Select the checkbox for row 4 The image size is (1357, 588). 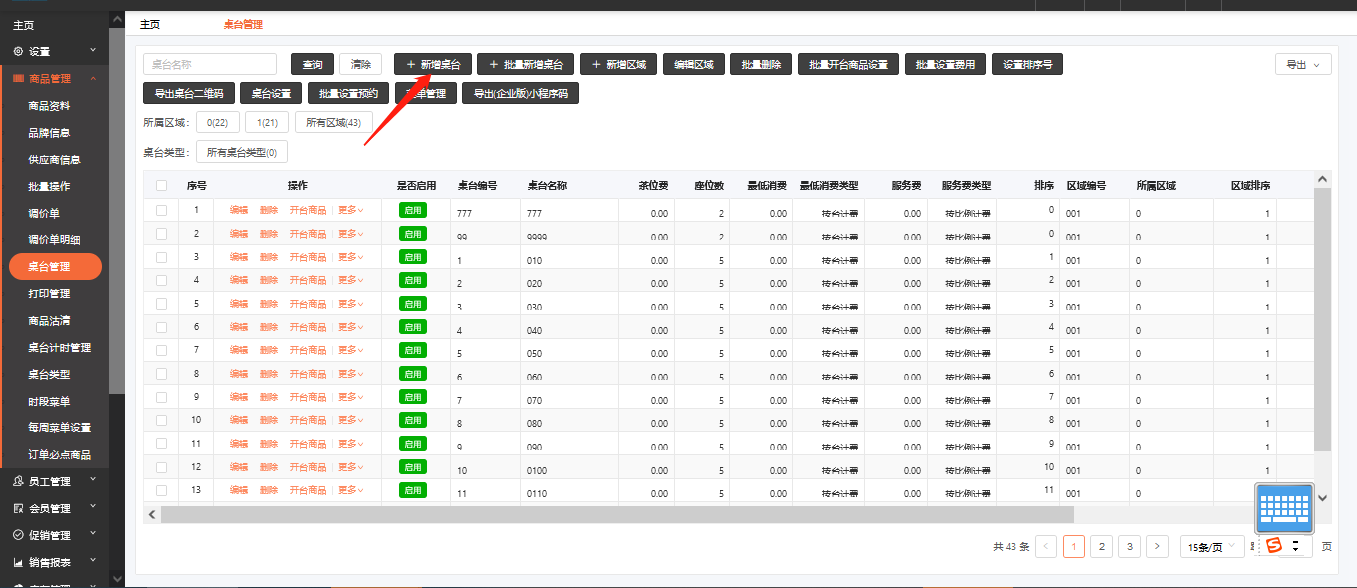(x=162, y=280)
